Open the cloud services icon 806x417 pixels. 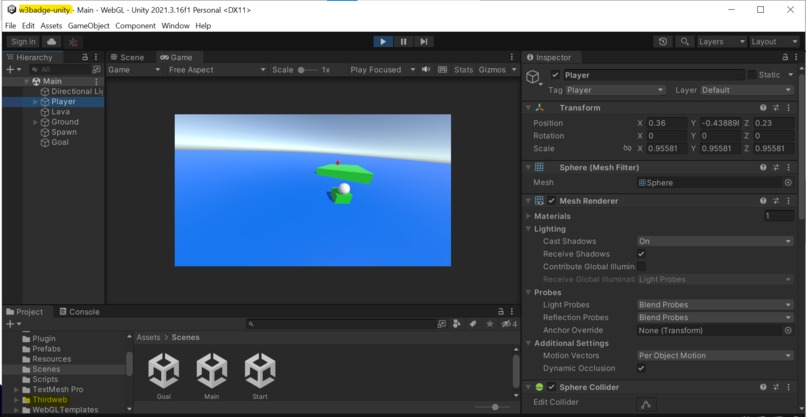51,42
